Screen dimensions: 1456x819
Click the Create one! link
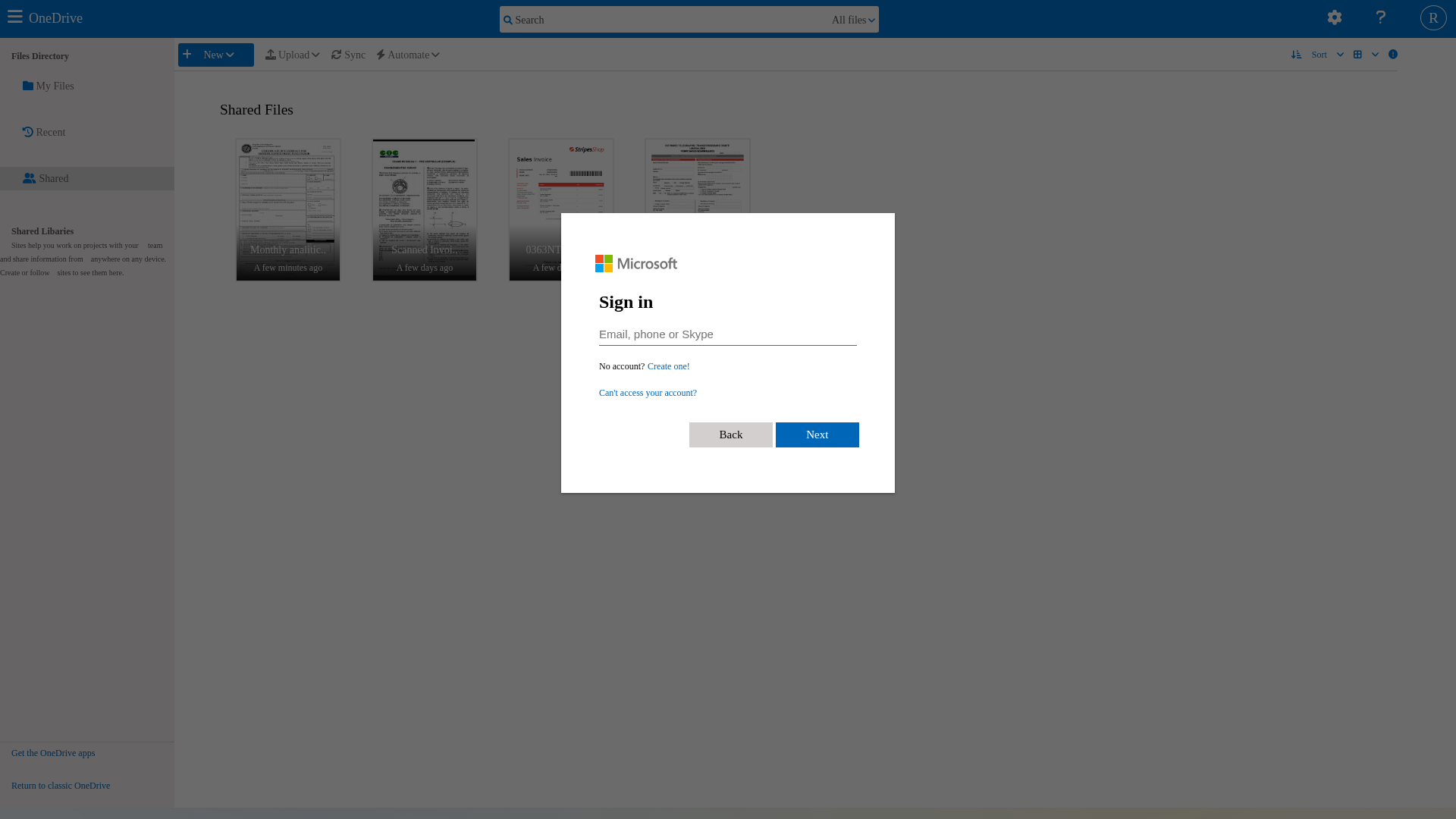669,366
